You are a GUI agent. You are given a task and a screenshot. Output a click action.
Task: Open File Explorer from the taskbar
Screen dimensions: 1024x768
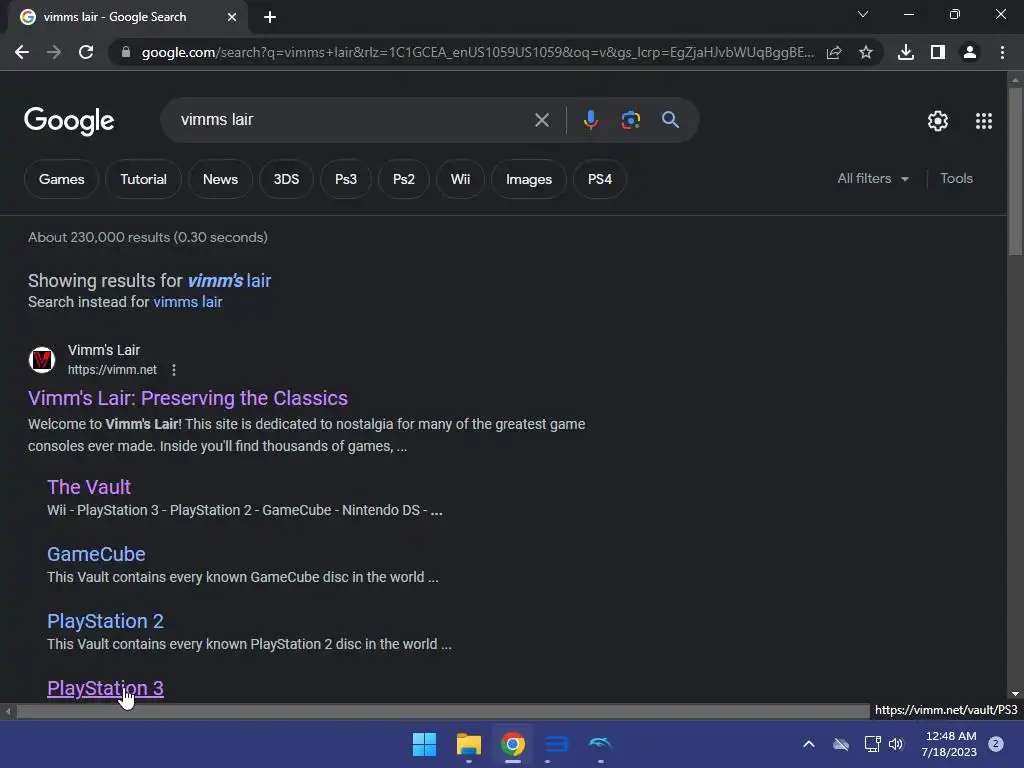pyautogui.click(x=468, y=744)
